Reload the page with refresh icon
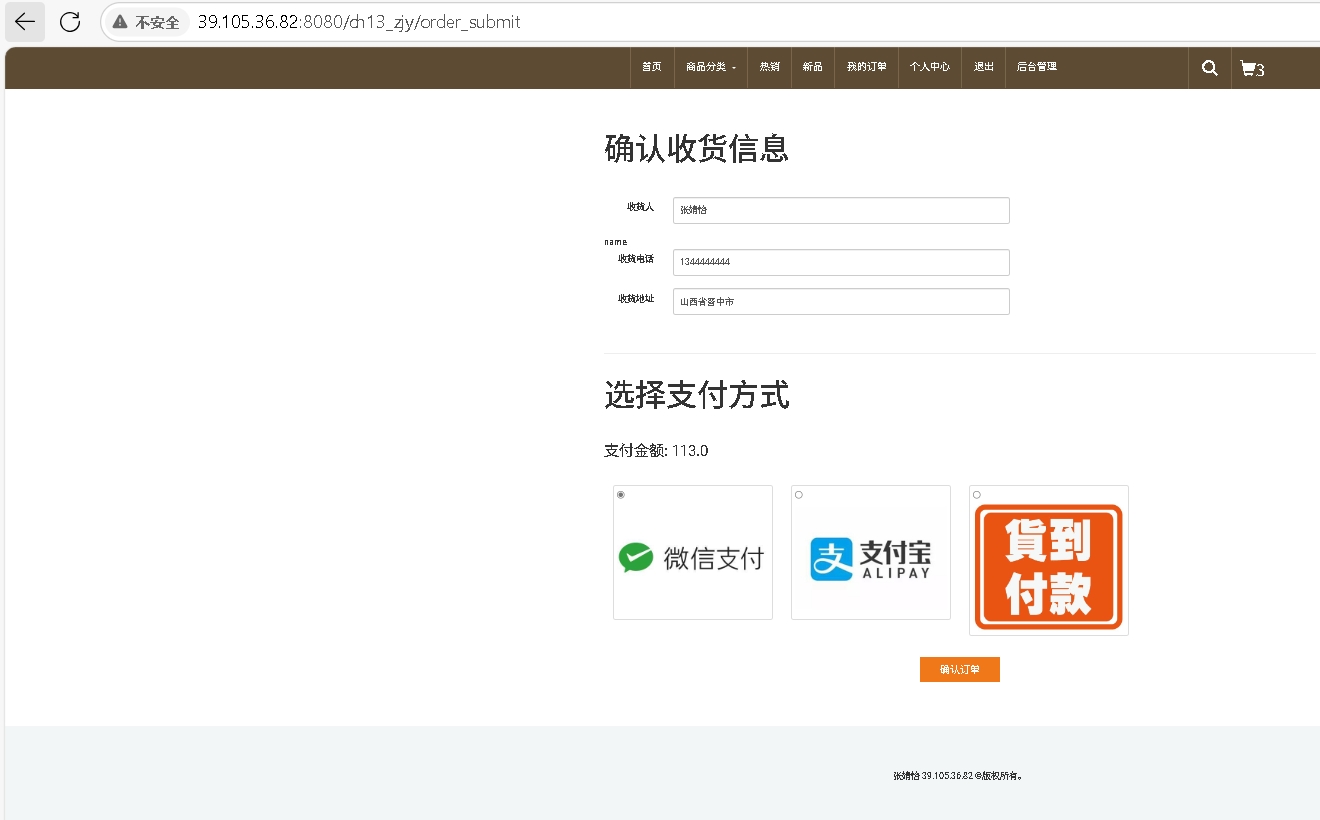Viewport: 1320px width, 820px height. coord(70,22)
